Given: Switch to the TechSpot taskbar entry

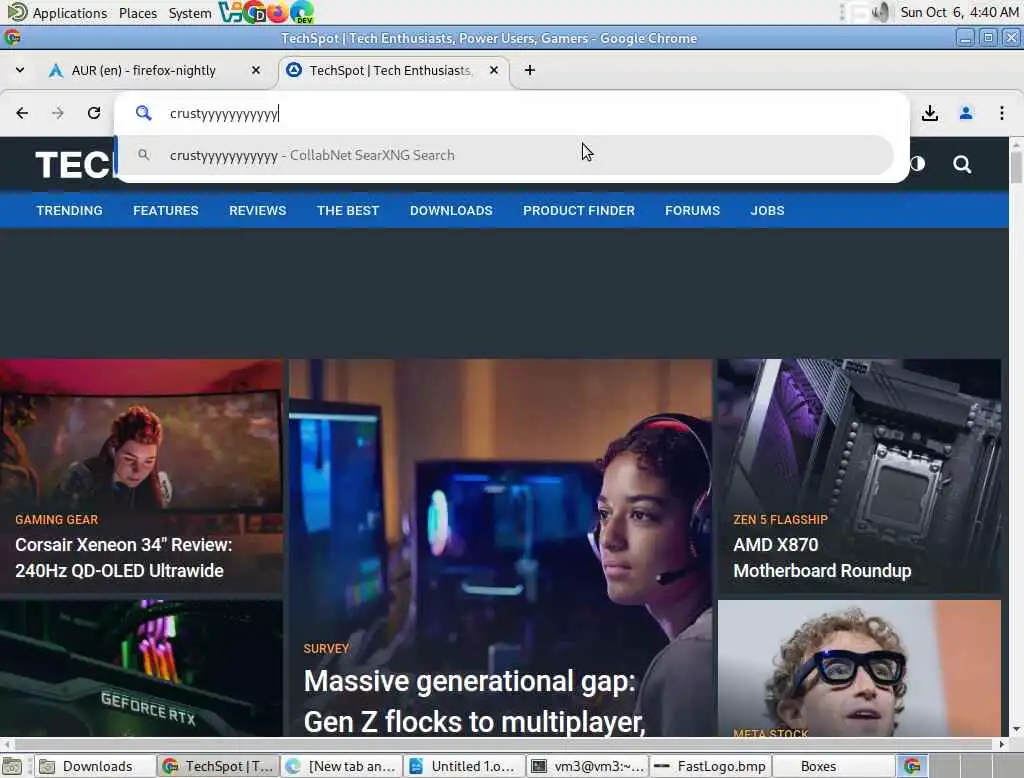Looking at the screenshot, I should click(218, 766).
